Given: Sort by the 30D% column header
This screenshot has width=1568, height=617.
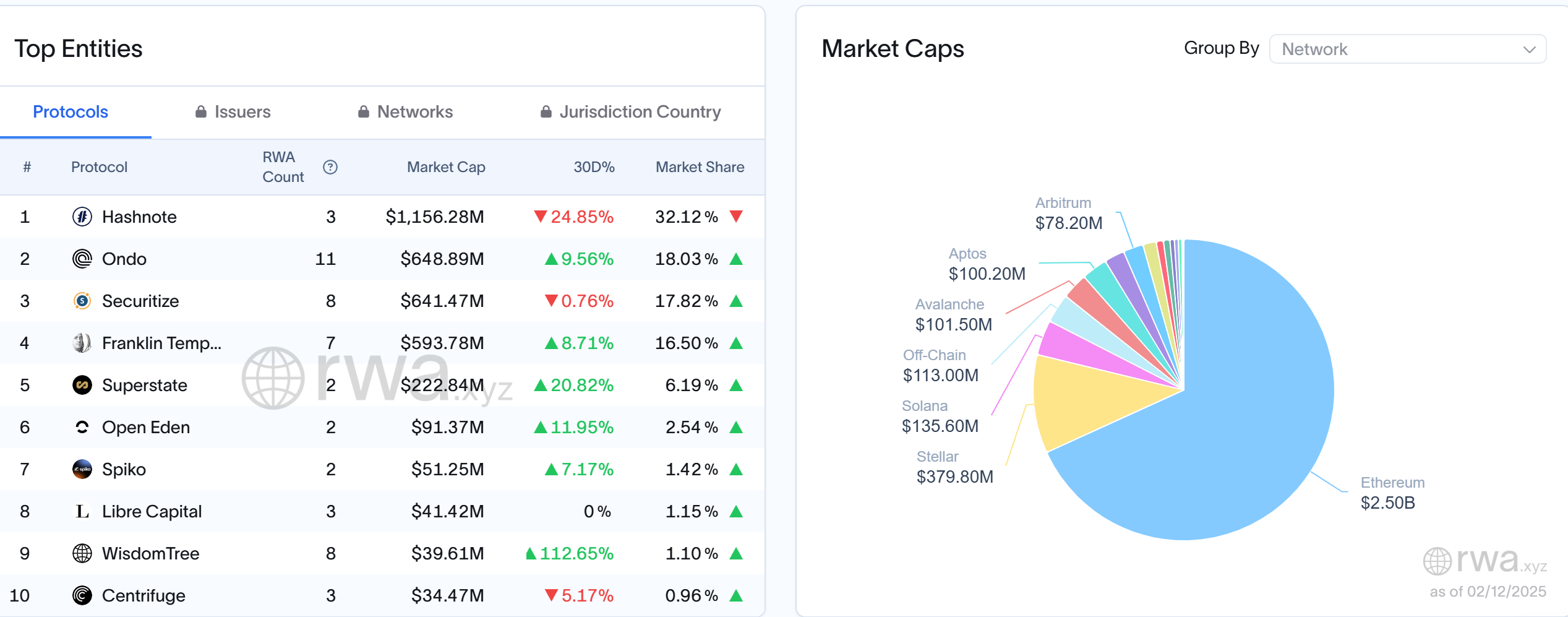Looking at the screenshot, I should pyautogui.click(x=594, y=167).
